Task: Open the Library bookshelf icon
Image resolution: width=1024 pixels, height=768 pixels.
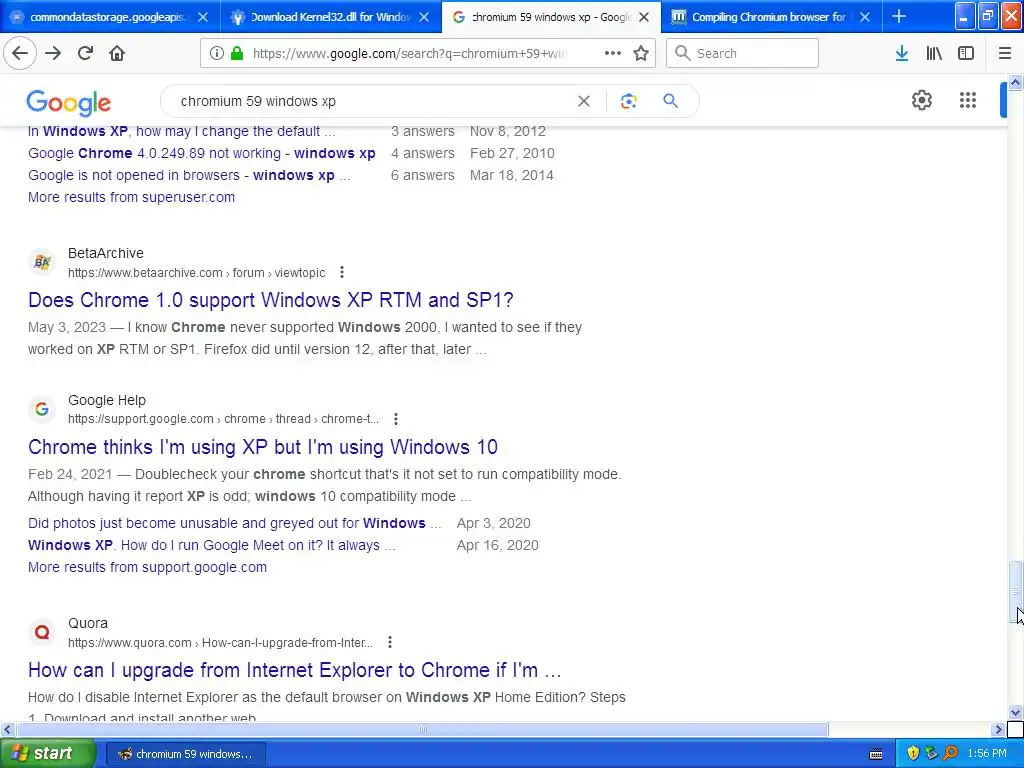Action: point(934,53)
